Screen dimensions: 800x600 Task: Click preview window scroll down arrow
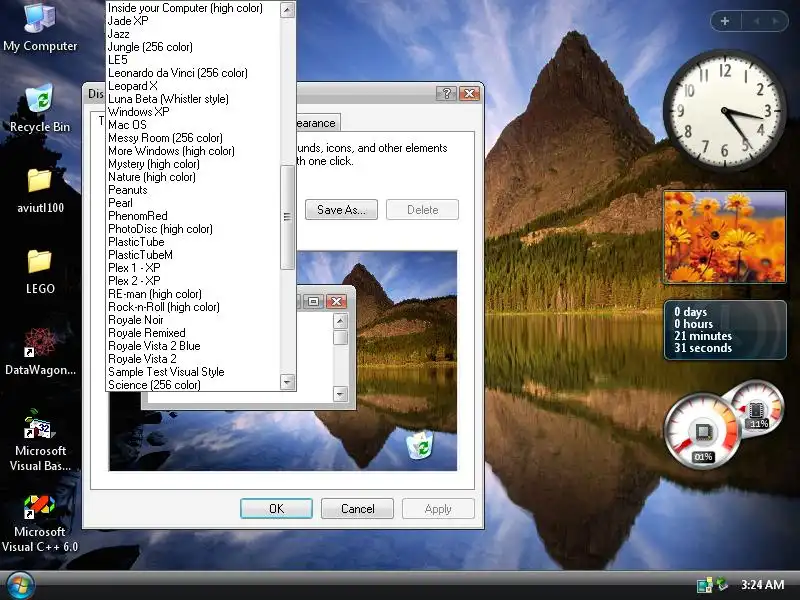point(340,394)
